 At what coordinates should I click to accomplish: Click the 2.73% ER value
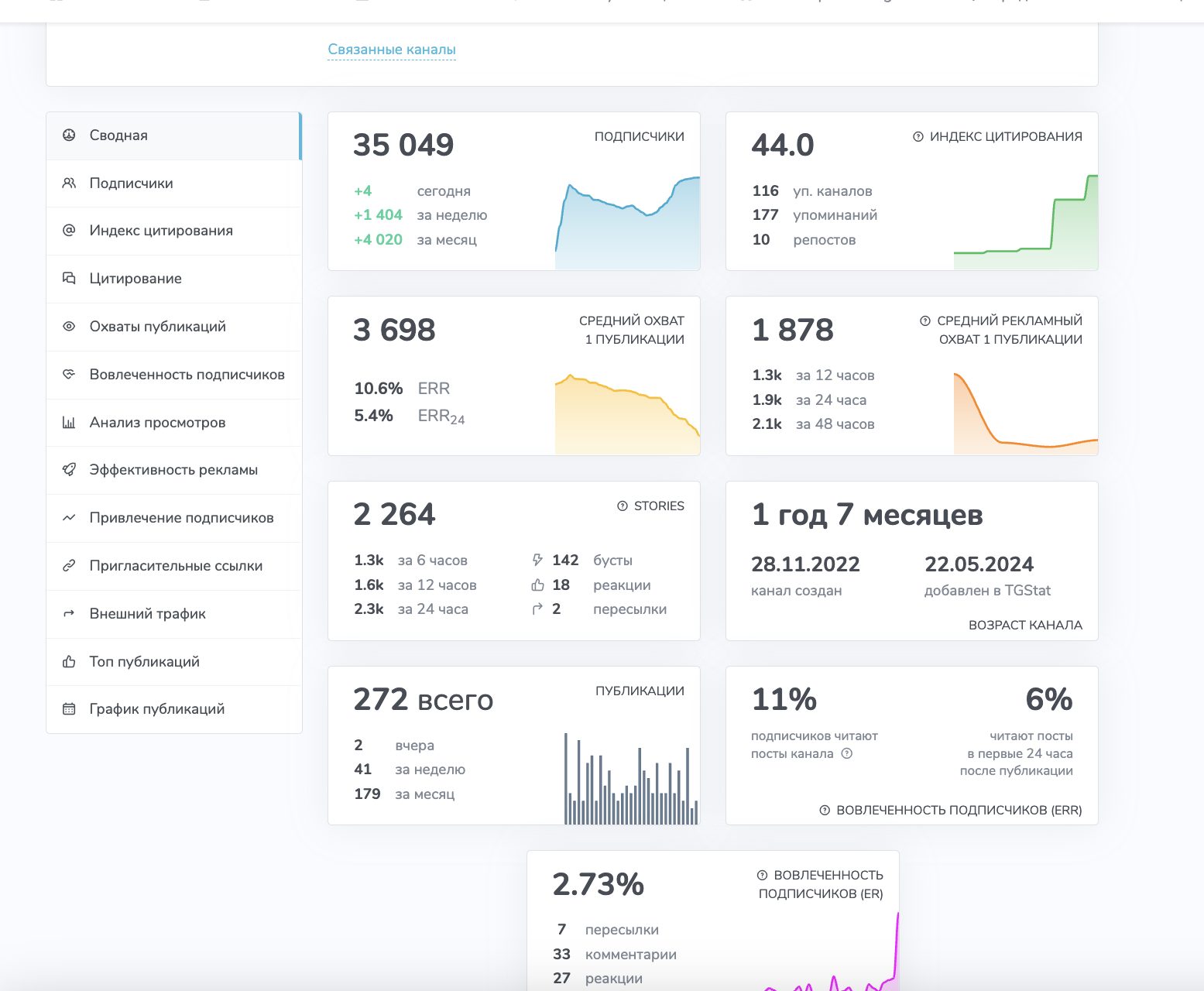[599, 885]
